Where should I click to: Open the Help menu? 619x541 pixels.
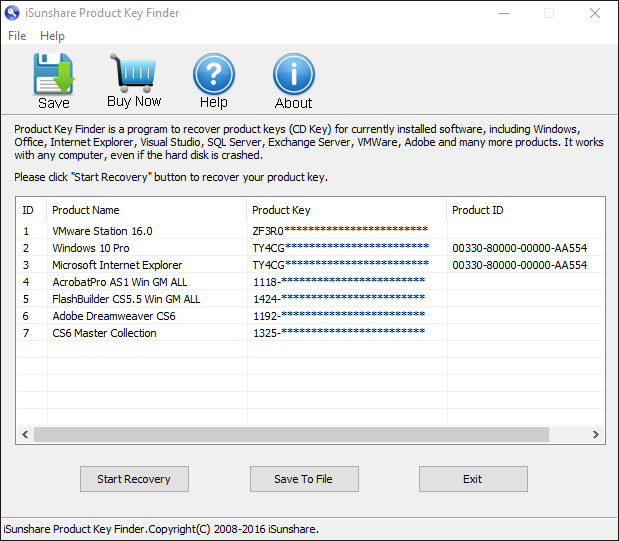coord(52,36)
